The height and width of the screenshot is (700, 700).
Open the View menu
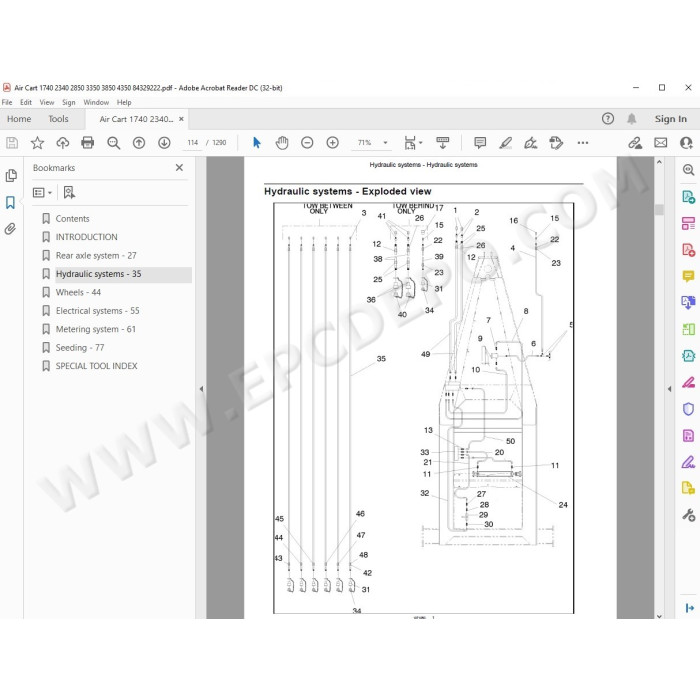click(x=47, y=102)
